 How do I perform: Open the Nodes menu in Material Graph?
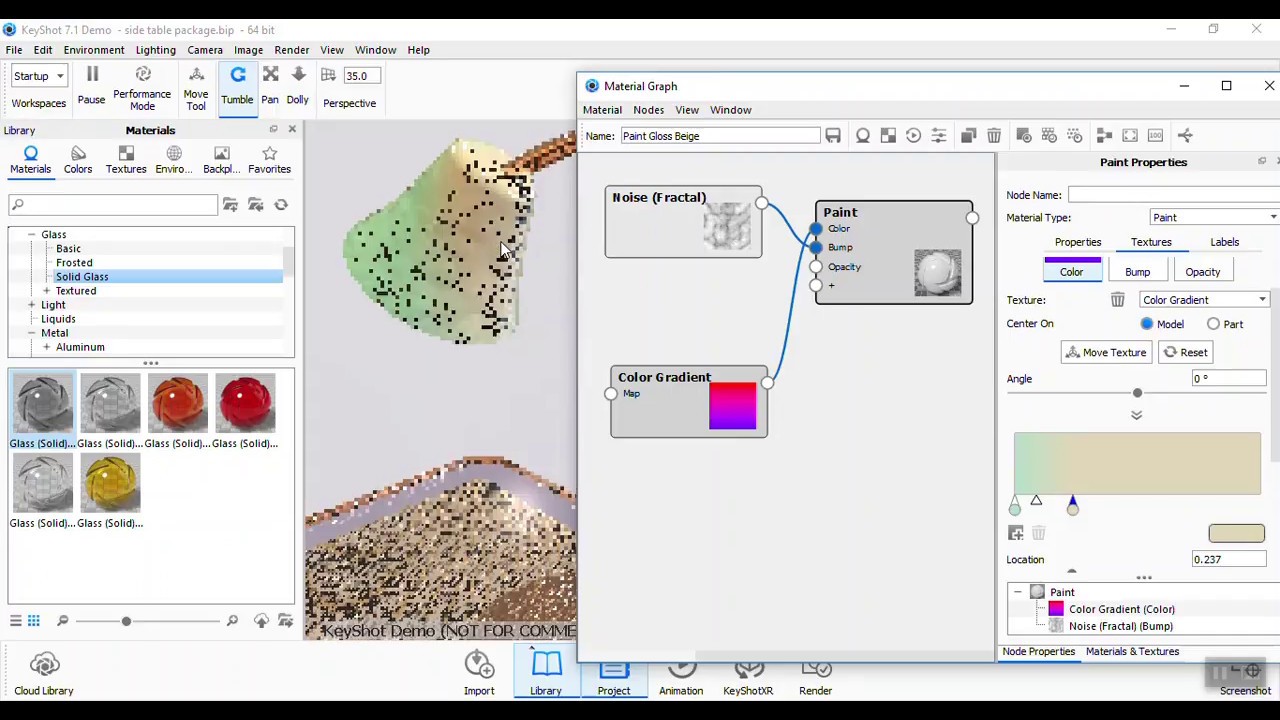click(648, 110)
